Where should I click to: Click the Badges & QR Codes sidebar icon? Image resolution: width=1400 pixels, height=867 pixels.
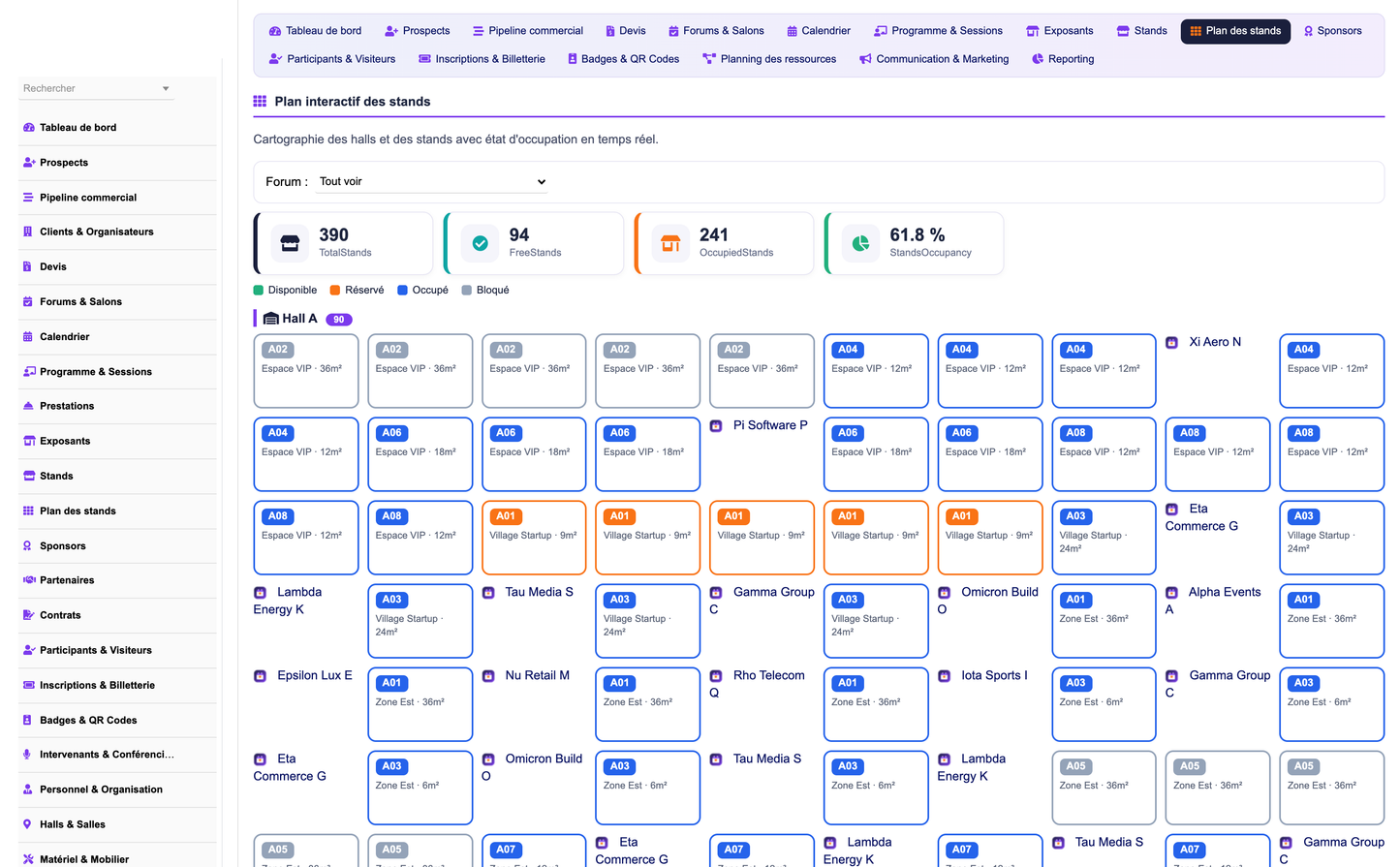point(28,720)
